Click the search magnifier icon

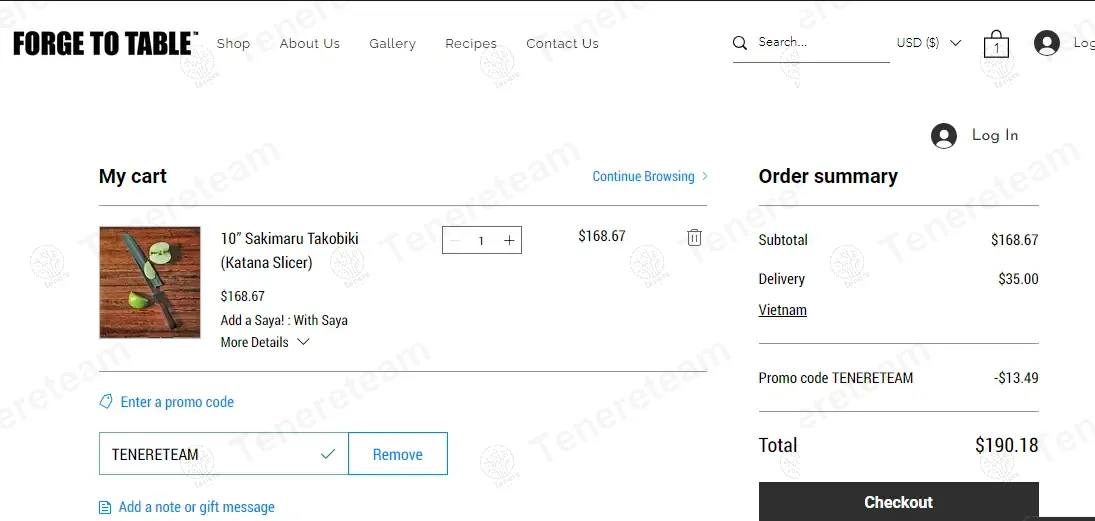point(740,43)
